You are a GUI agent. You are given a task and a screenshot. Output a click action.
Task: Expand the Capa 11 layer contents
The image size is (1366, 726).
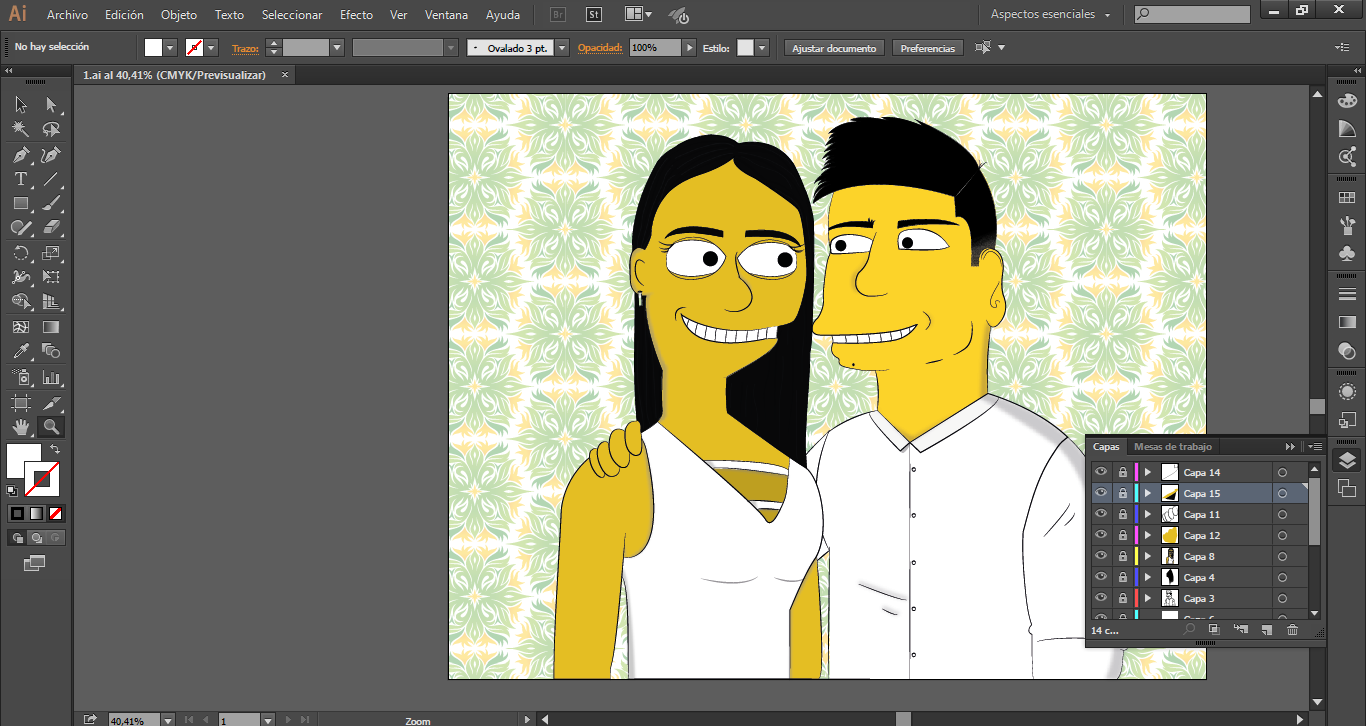1148,514
